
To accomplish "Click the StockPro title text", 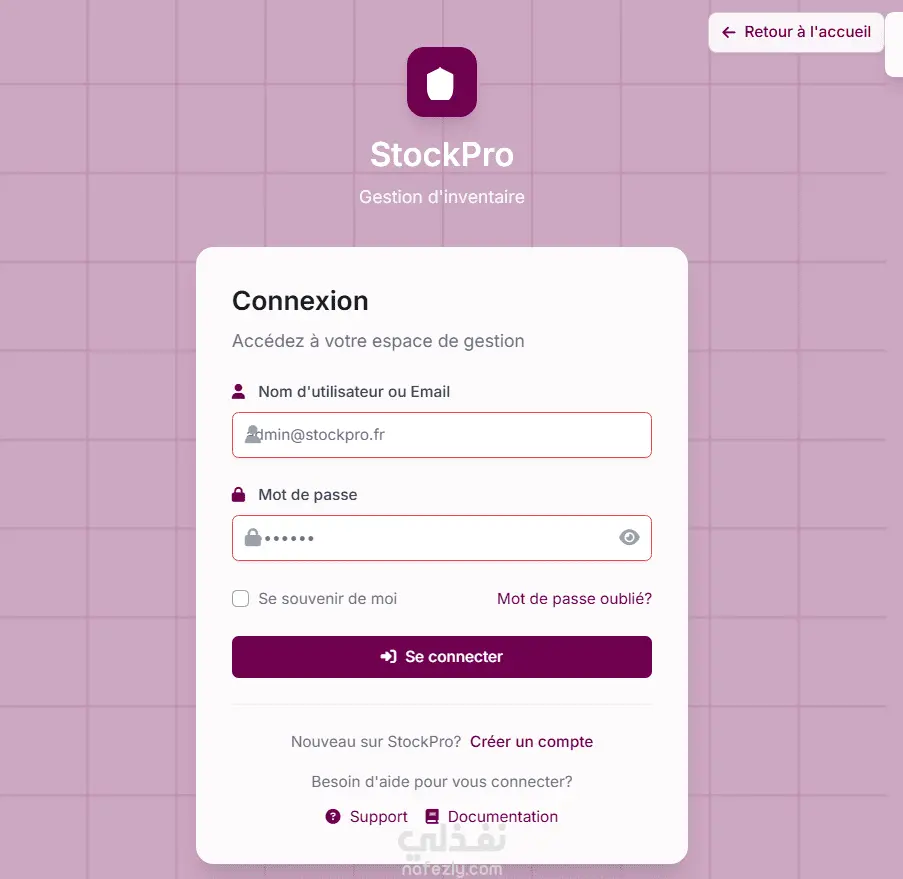I will 441,154.
